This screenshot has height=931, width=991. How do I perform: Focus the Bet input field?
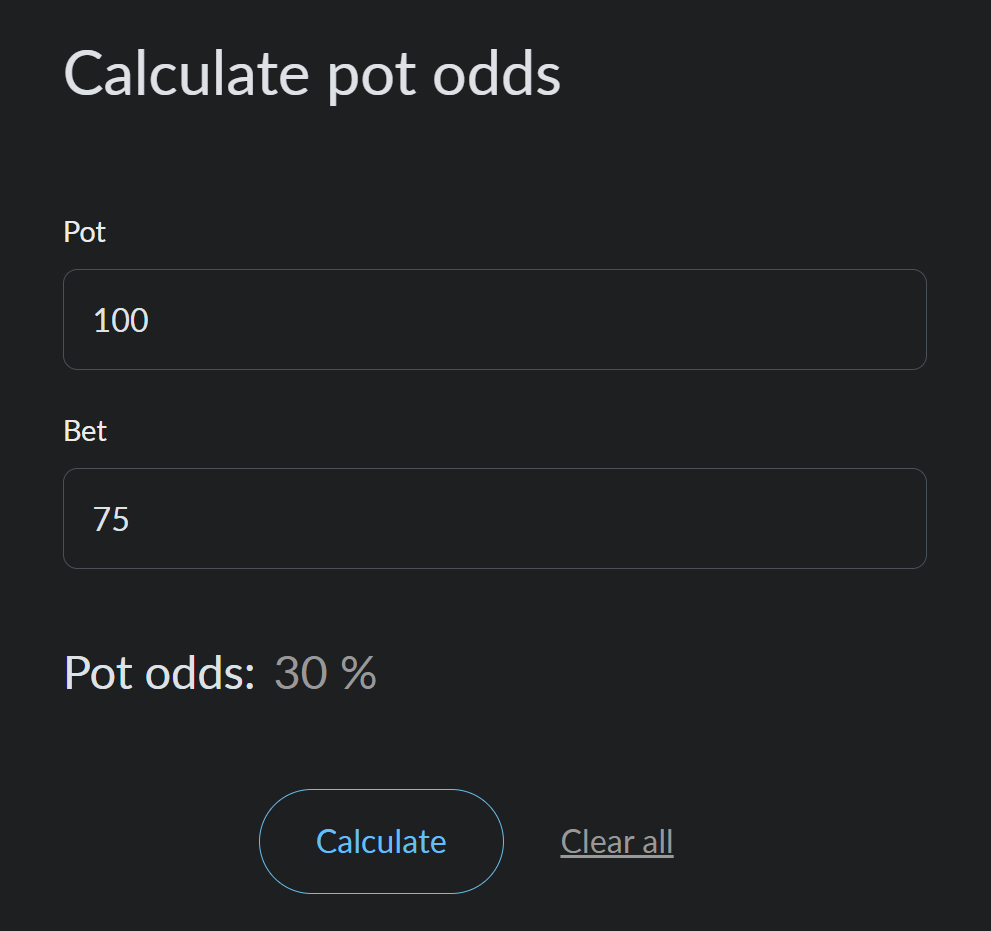(x=494, y=519)
